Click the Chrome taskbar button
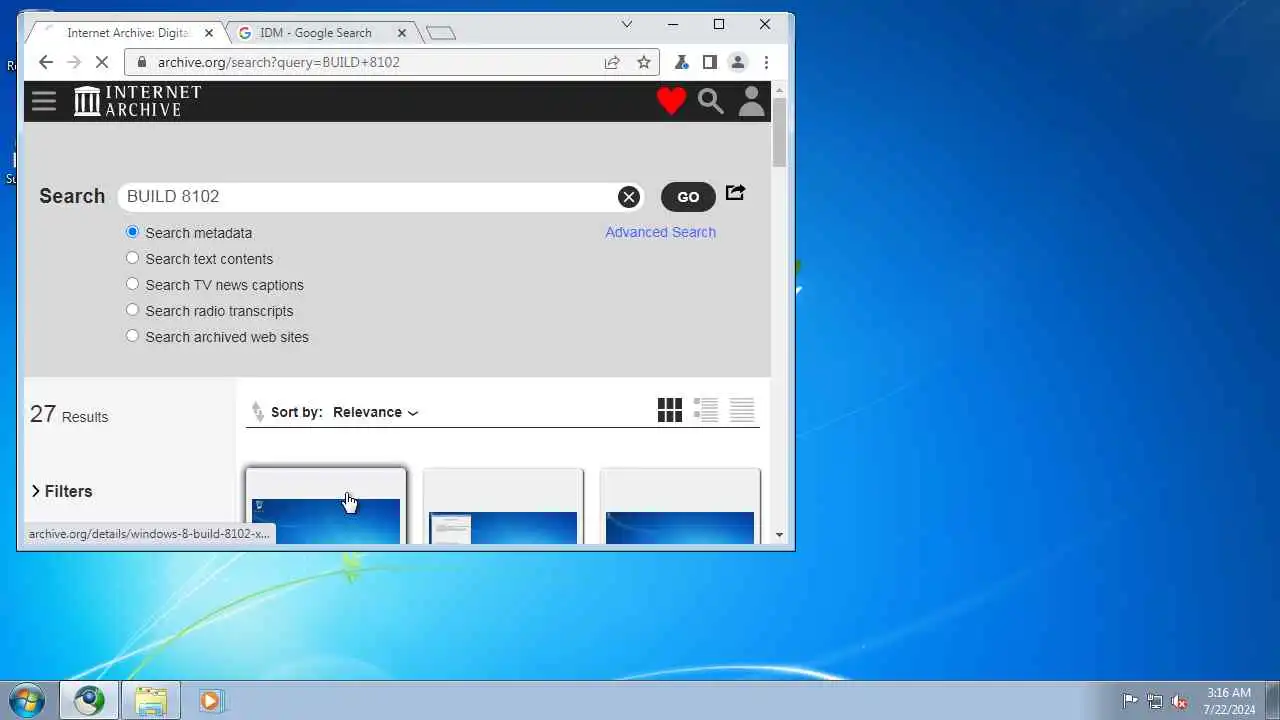The image size is (1280, 720). pos(89,700)
